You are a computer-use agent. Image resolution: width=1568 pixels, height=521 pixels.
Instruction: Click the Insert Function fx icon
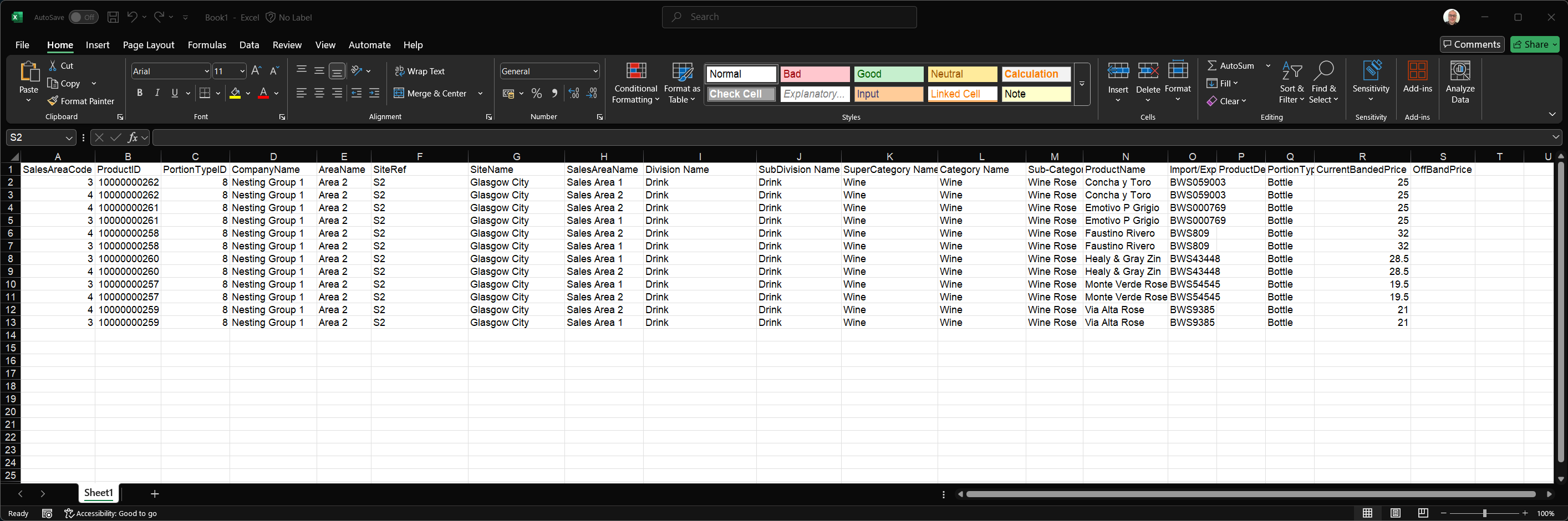pos(132,137)
